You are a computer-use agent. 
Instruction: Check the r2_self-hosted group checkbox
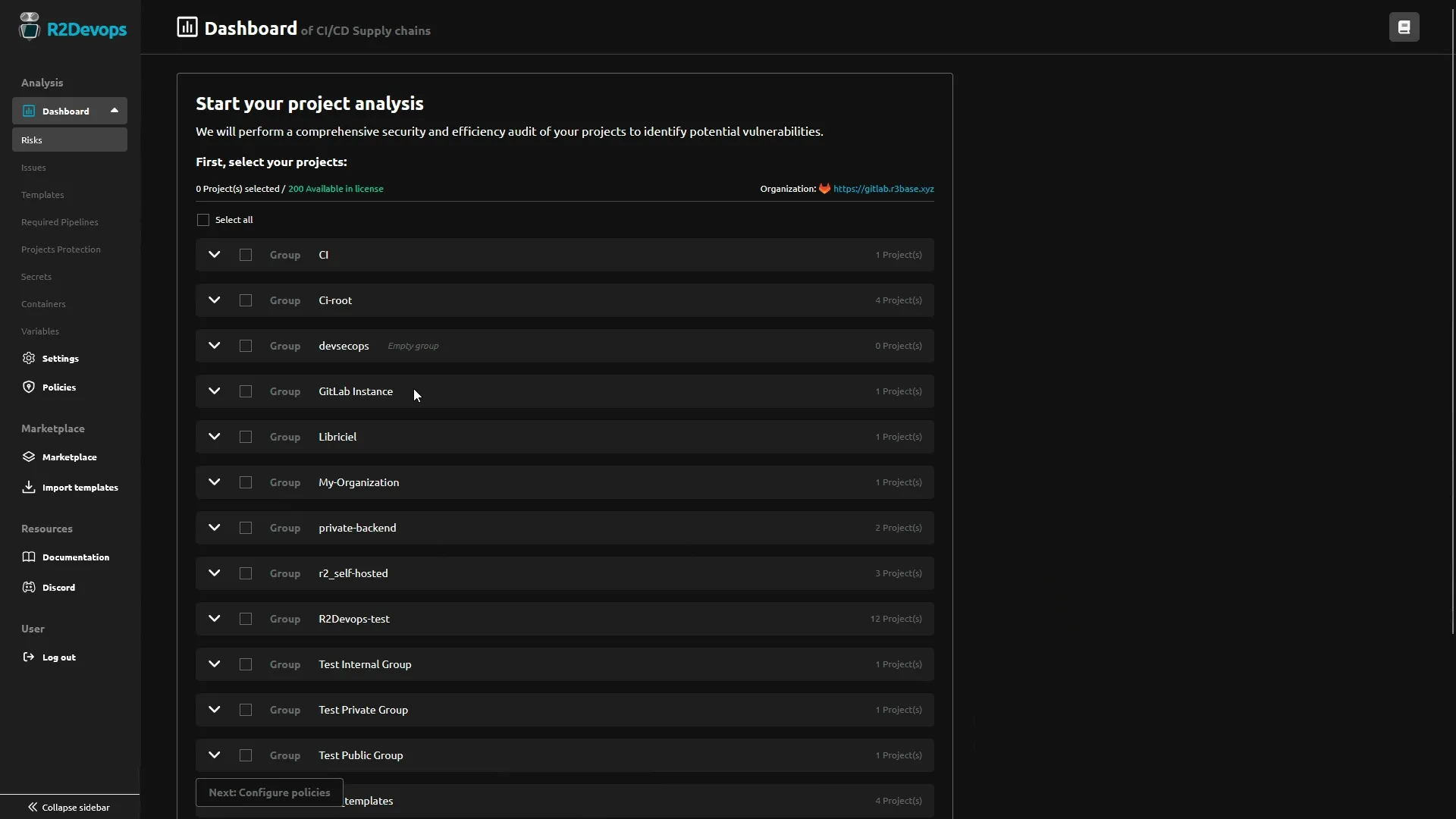pos(246,573)
